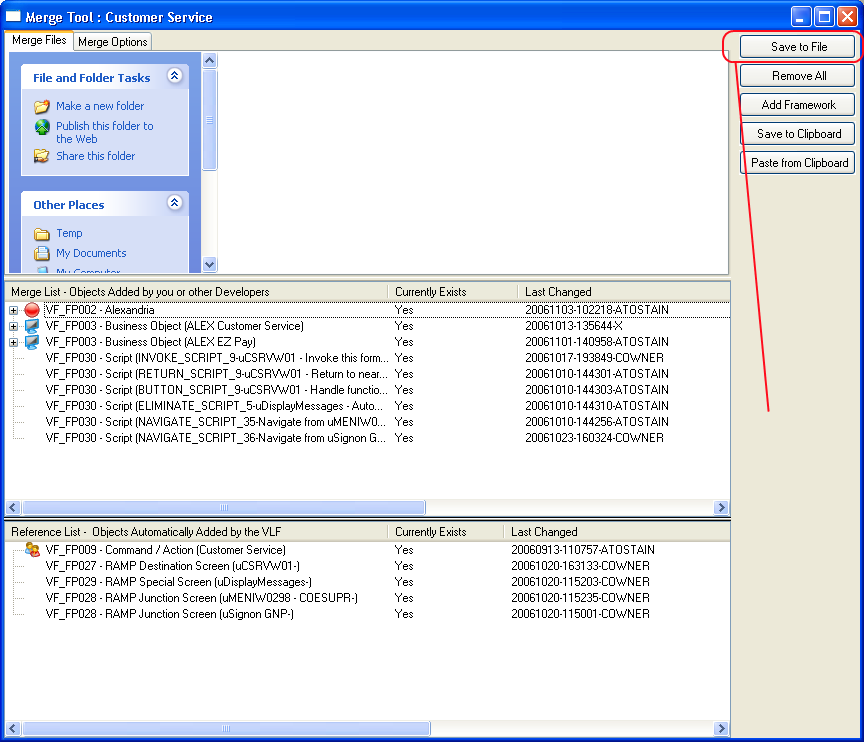
Task: Select RAMP Junction Screen uSignon GNP row
Action: coord(368,614)
